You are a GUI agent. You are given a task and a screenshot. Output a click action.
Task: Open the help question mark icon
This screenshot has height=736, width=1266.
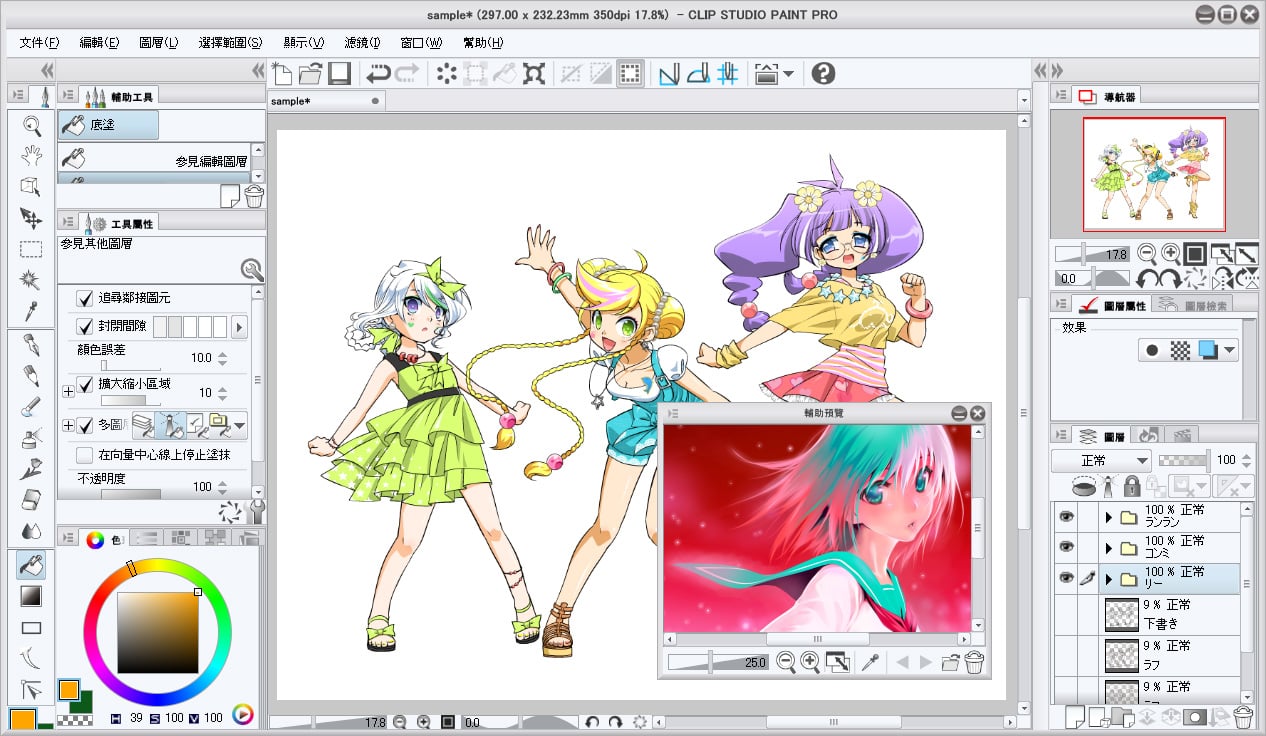pos(823,73)
